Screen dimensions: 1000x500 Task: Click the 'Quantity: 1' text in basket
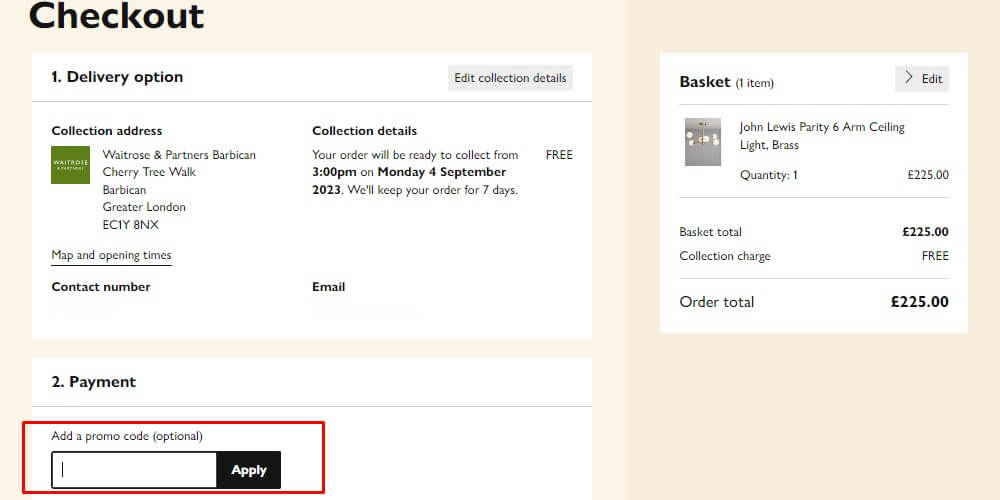pyautogui.click(x=768, y=175)
